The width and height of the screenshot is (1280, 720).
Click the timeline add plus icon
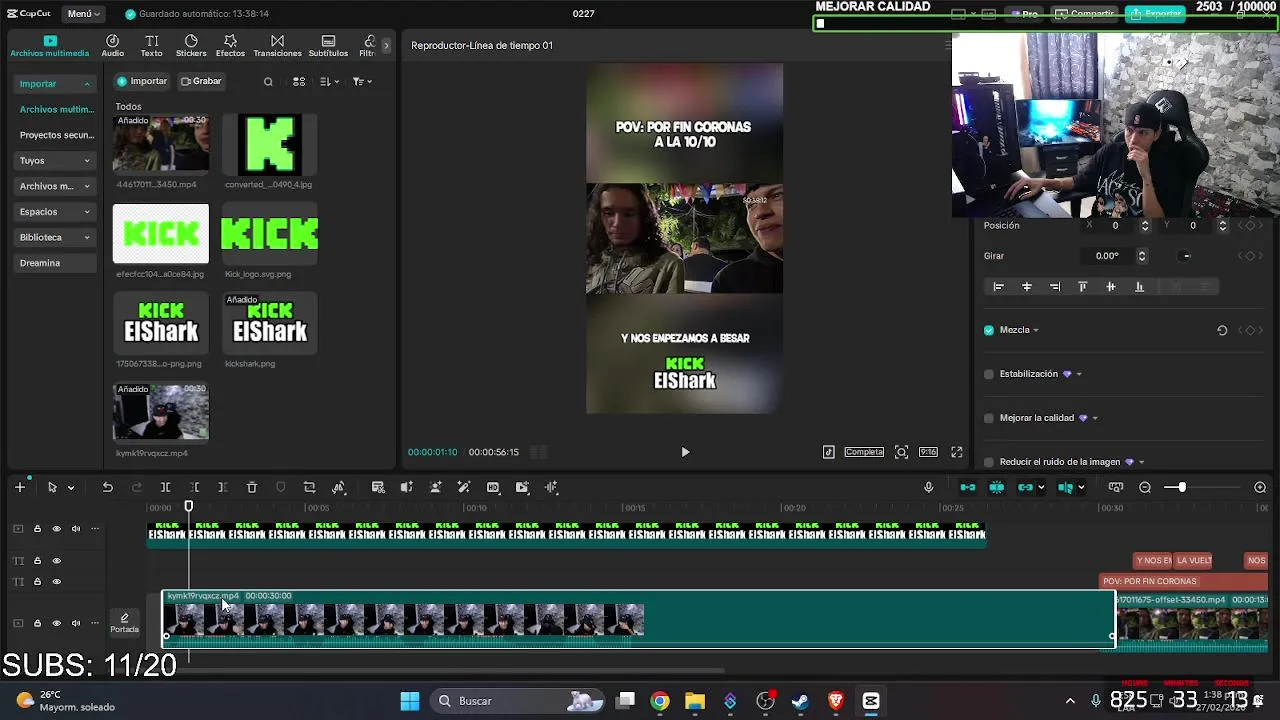point(20,487)
